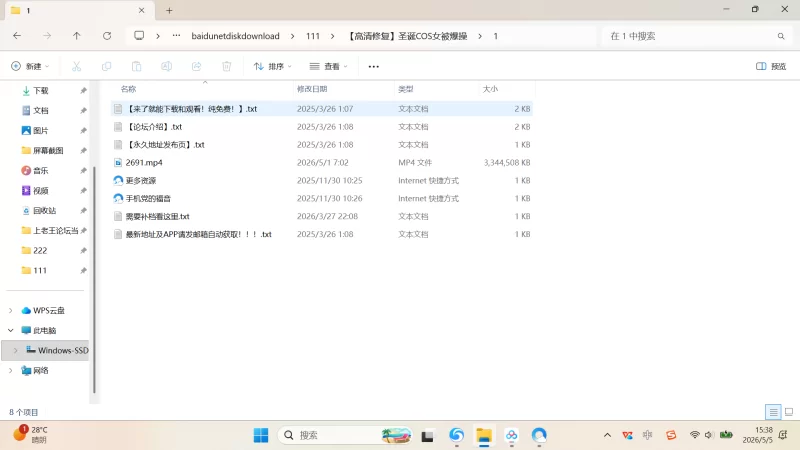The height and width of the screenshot is (450, 800).
Task: Click the Delete trash icon in toolbar
Action: (x=227, y=66)
